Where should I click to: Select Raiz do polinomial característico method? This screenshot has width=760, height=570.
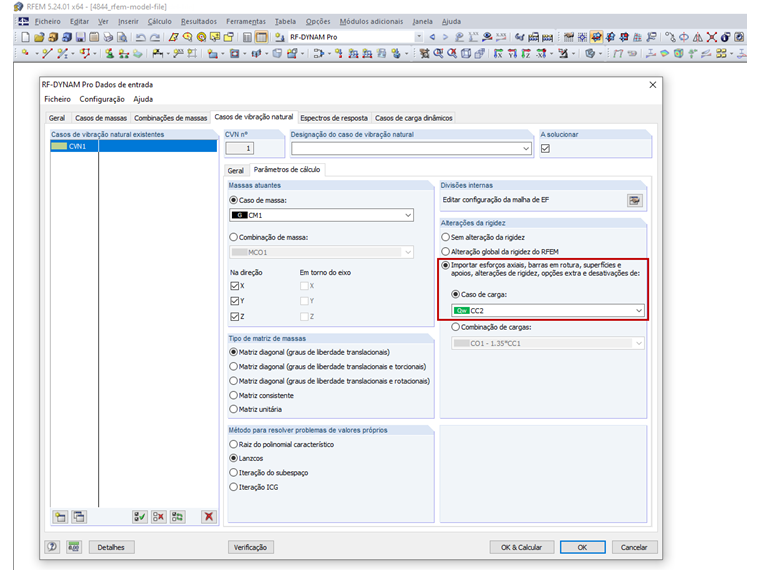[234, 444]
